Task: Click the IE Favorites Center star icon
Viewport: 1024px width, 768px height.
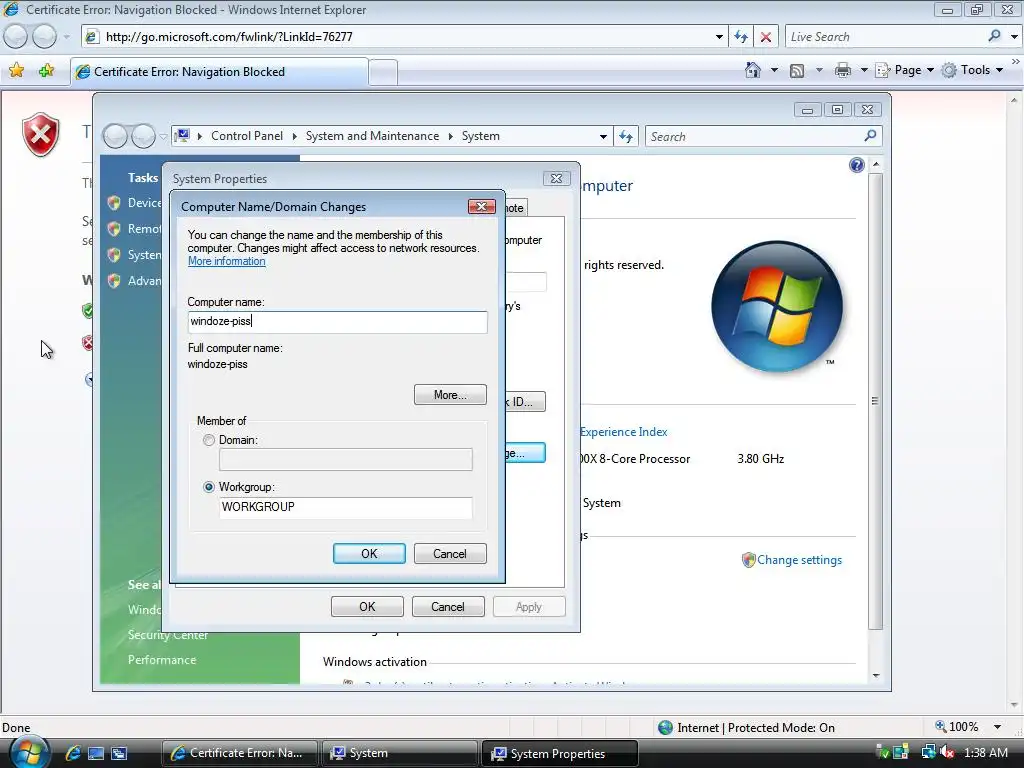Action: coord(17,71)
